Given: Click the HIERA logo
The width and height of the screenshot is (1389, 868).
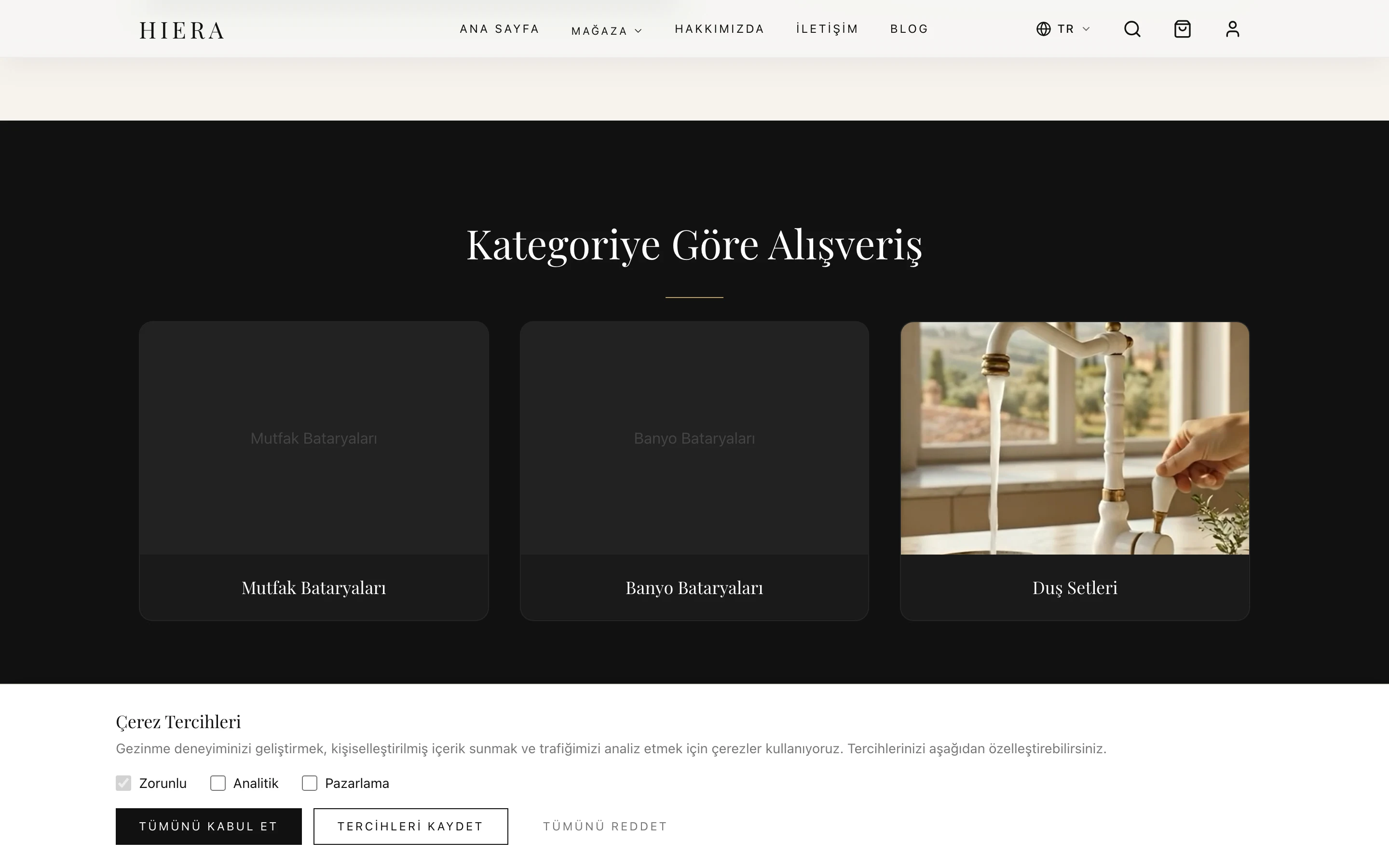Looking at the screenshot, I should click(x=181, y=30).
